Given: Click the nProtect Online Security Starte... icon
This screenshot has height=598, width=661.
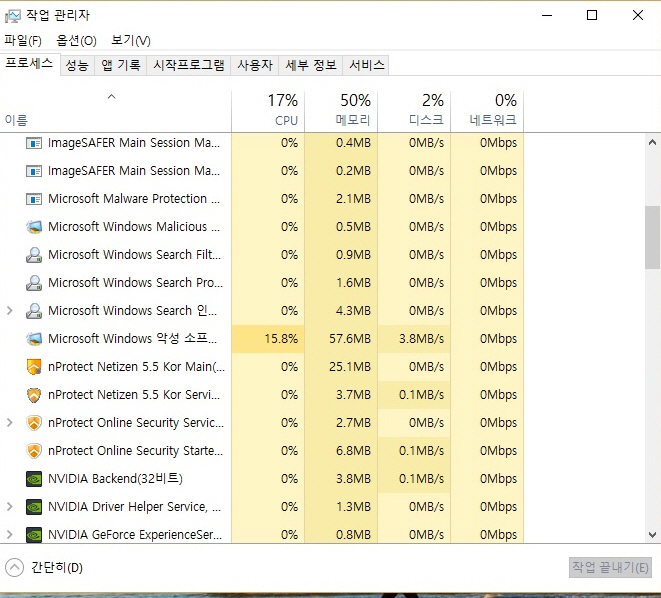Looking at the screenshot, I should (34, 451).
